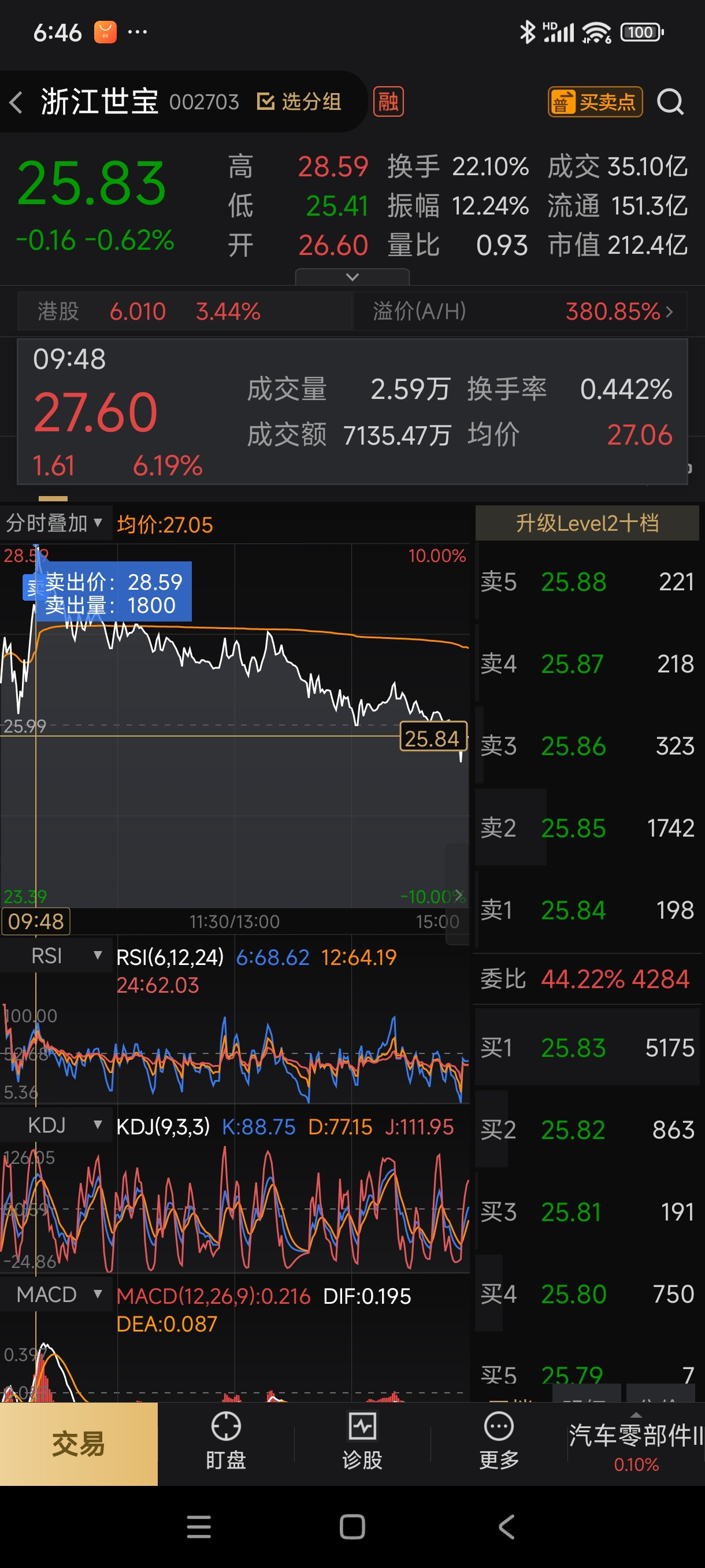Select the 卖3 25.86 order row

pyautogui.click(x=587, y=746)
